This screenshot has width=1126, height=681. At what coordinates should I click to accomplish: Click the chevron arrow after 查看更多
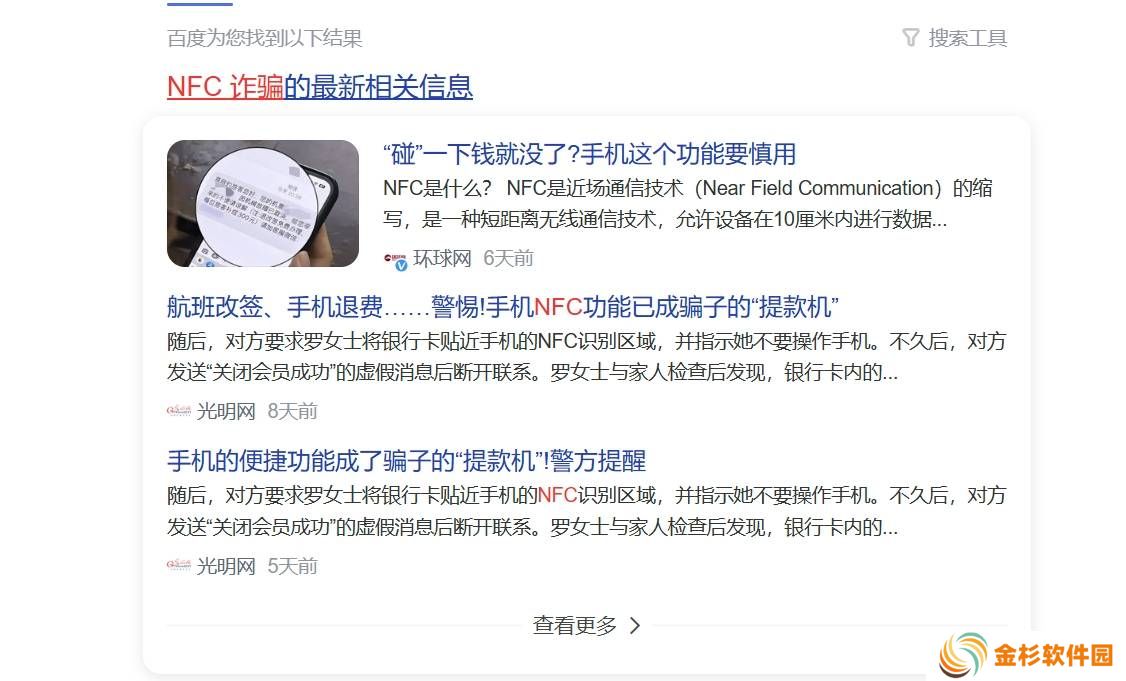tap(635, 626)
